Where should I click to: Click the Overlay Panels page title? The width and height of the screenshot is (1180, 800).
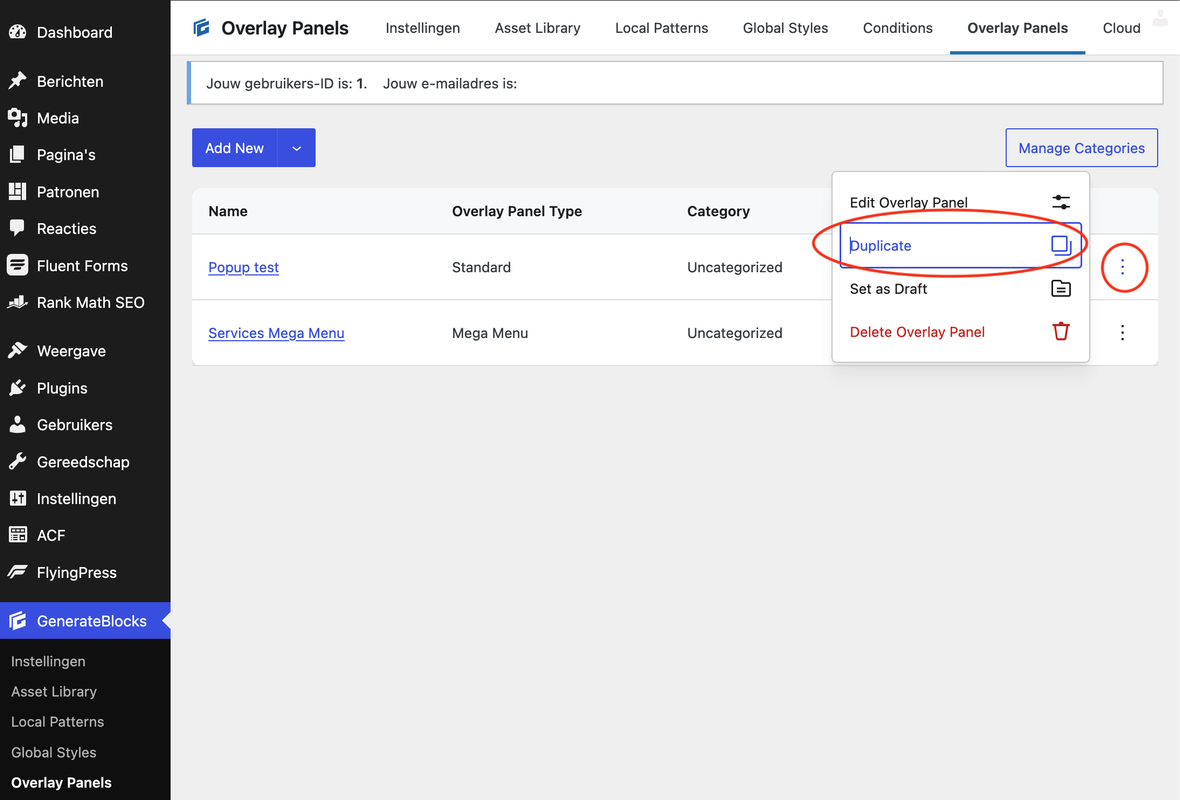coord(284,28)
